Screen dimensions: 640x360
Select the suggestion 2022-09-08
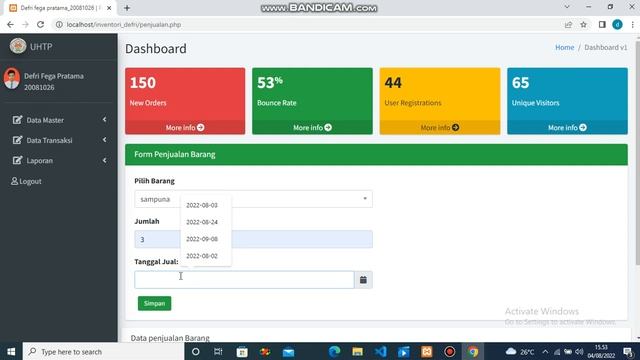tap(202, 239)
